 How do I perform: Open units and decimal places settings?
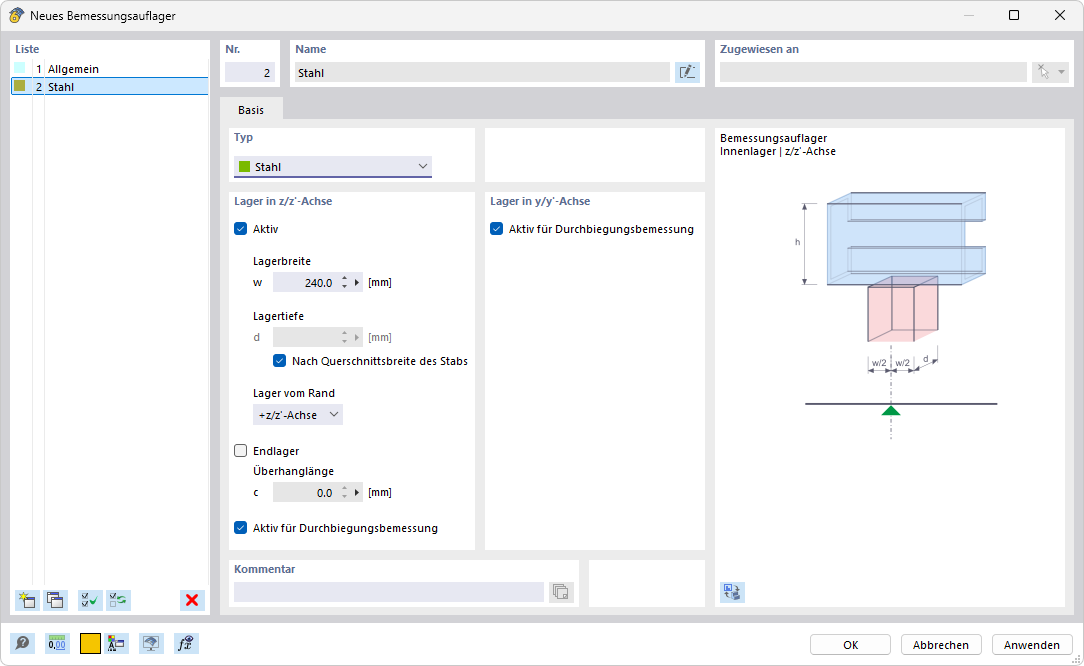coord(57,643)
